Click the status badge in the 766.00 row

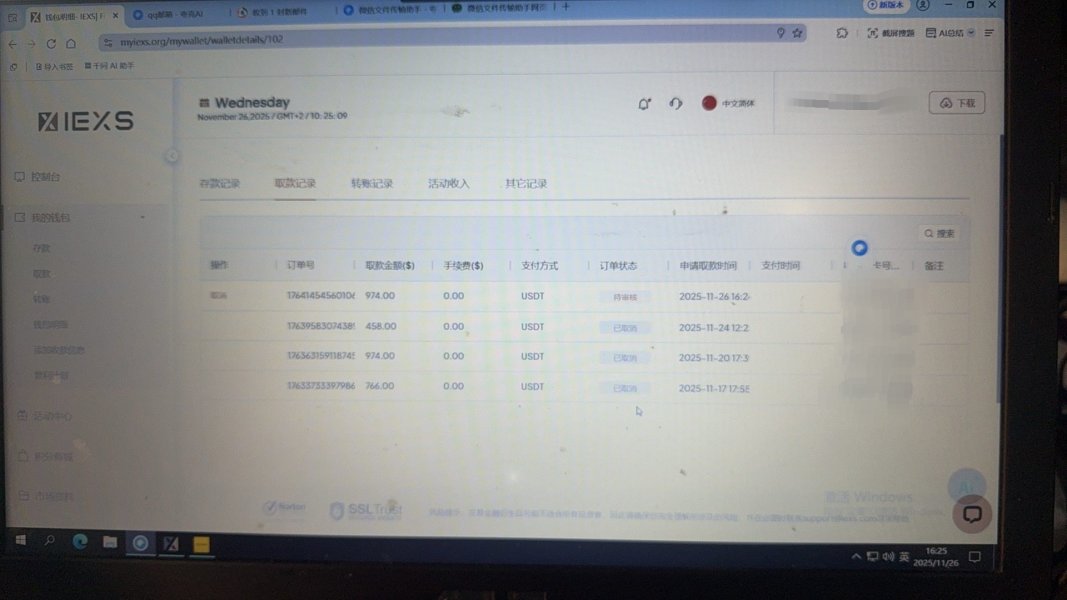click(625, 388)
